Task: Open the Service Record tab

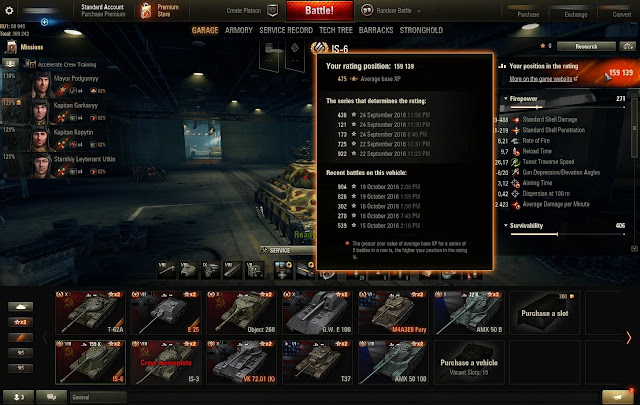Action: pos(286,30)
